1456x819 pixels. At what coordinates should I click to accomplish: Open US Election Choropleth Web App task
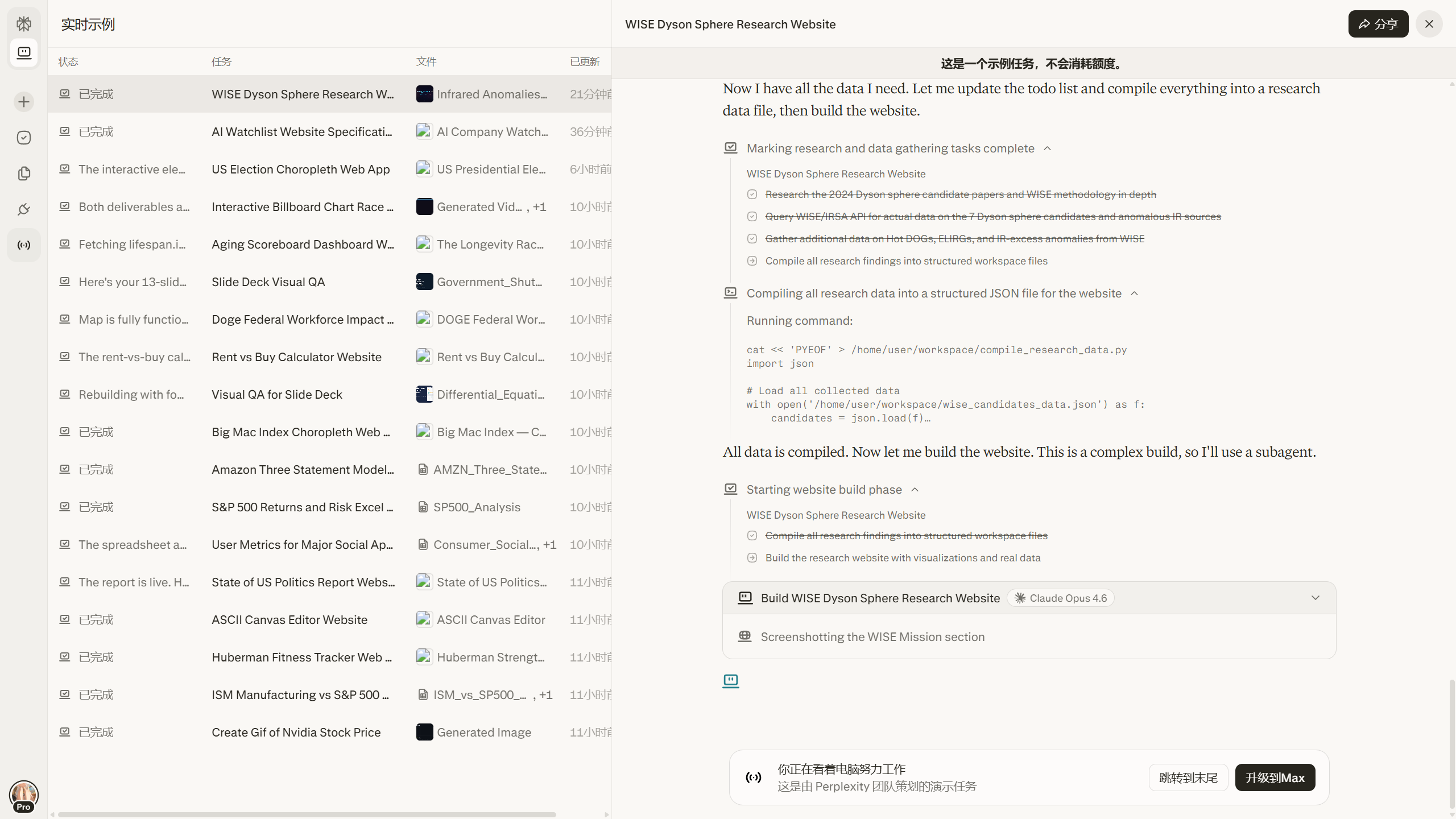[x=301, y=169]
